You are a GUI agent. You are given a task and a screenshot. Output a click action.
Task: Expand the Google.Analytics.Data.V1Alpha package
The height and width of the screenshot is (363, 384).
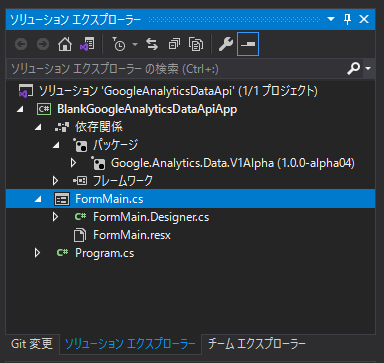(x=74, y=163)
